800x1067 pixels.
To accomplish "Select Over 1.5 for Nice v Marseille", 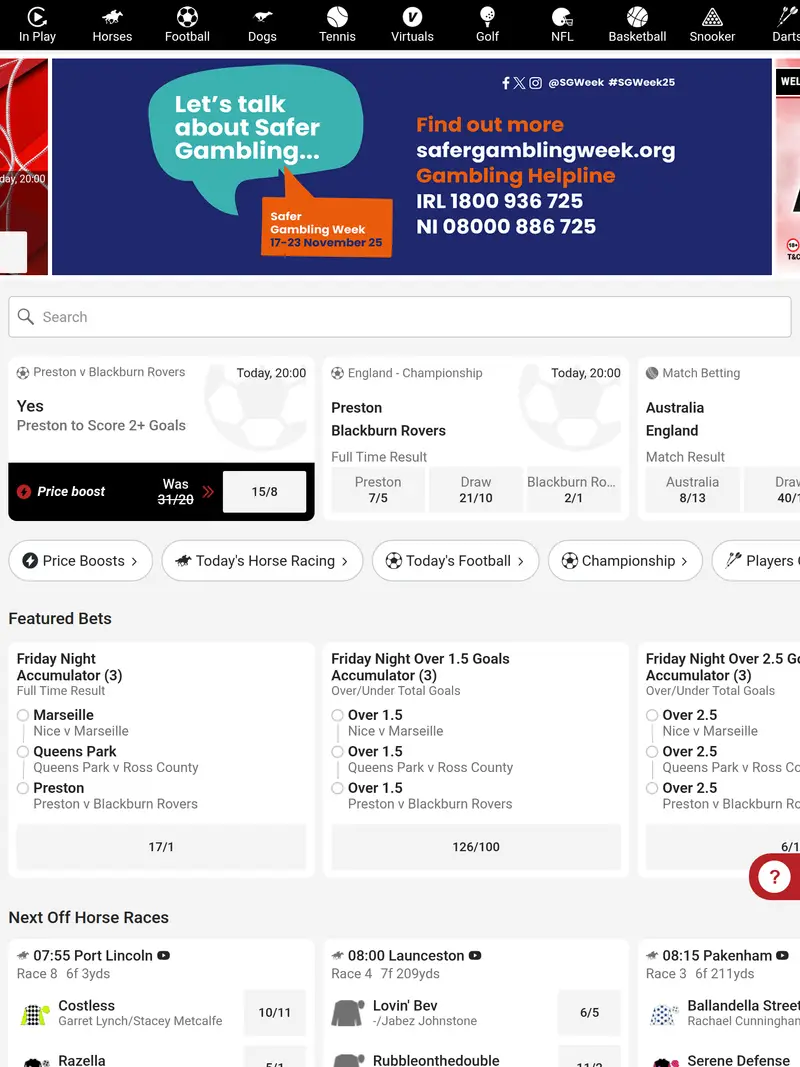I will (338, 715).
